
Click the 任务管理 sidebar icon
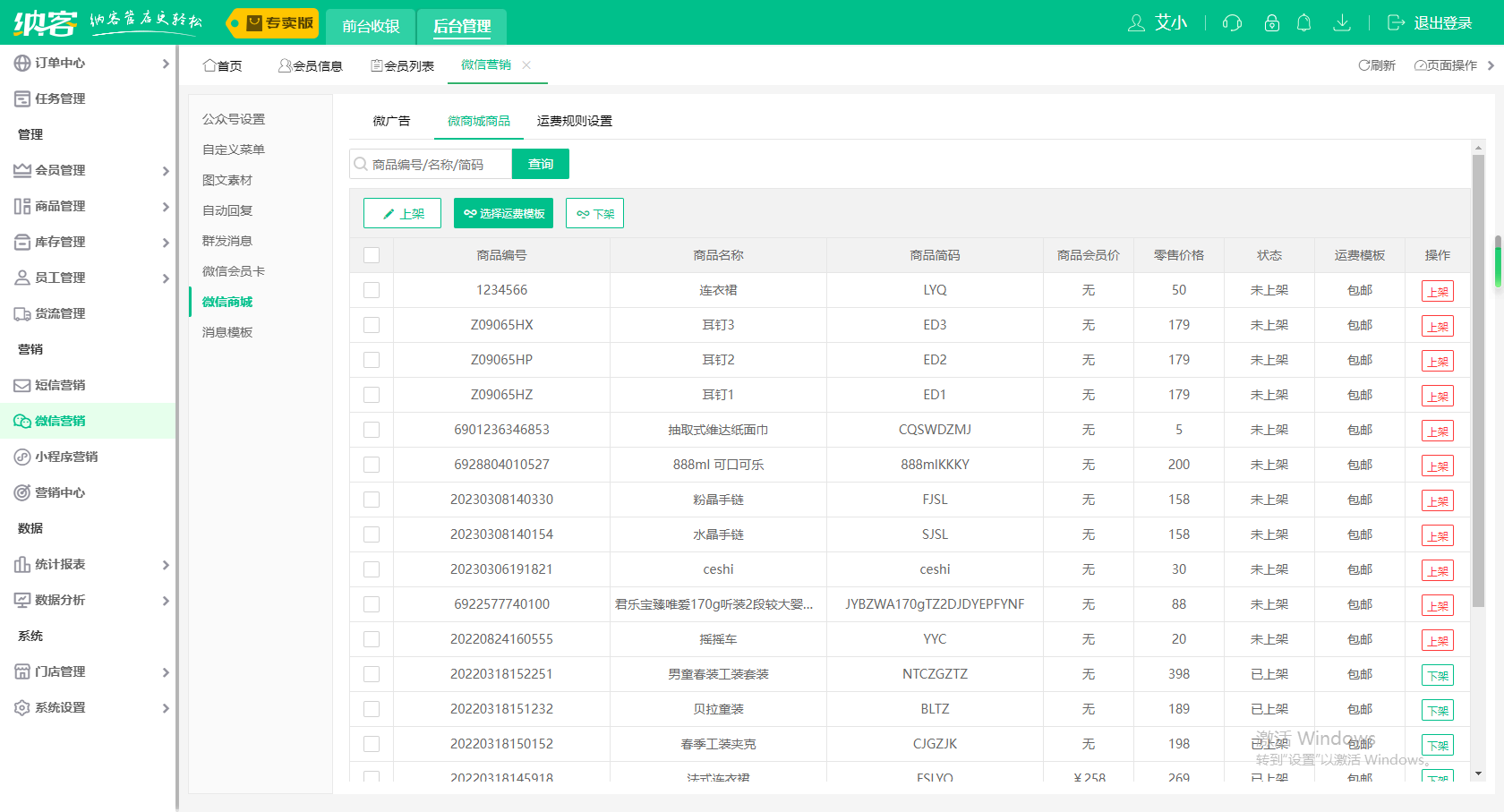point(22,98)
